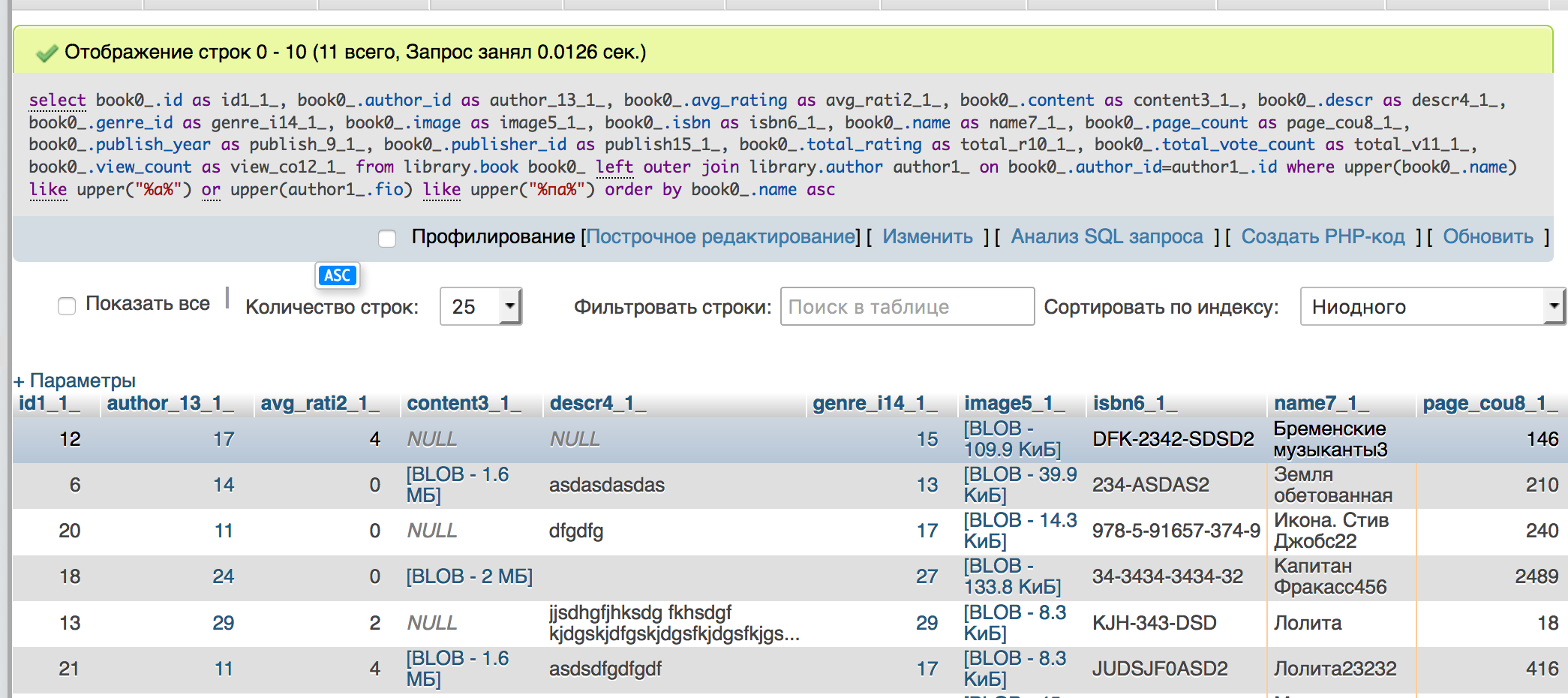Click author id 24 link
The height and width of the screenshot is (698, 1568).
224,576
